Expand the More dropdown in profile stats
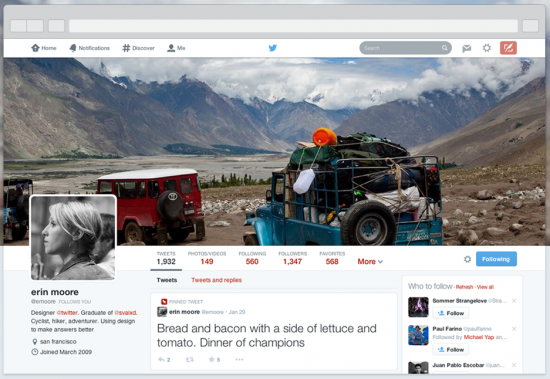 pyautogui.click(x=370, y=261)
